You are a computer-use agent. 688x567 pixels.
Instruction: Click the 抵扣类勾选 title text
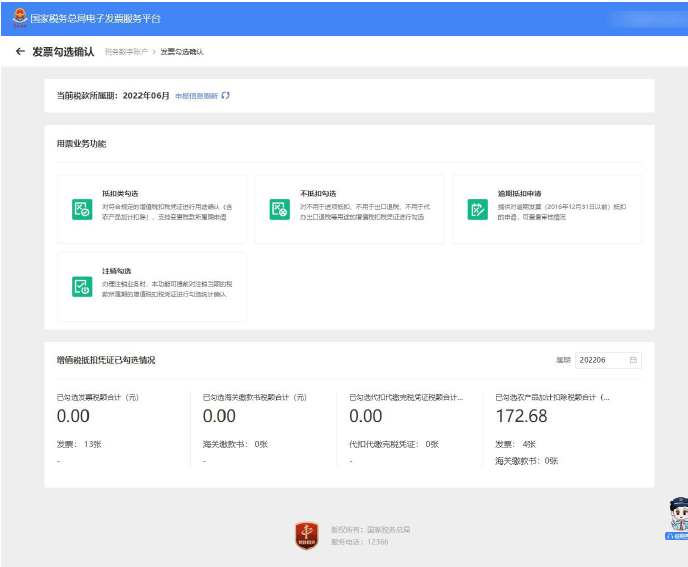121,193
